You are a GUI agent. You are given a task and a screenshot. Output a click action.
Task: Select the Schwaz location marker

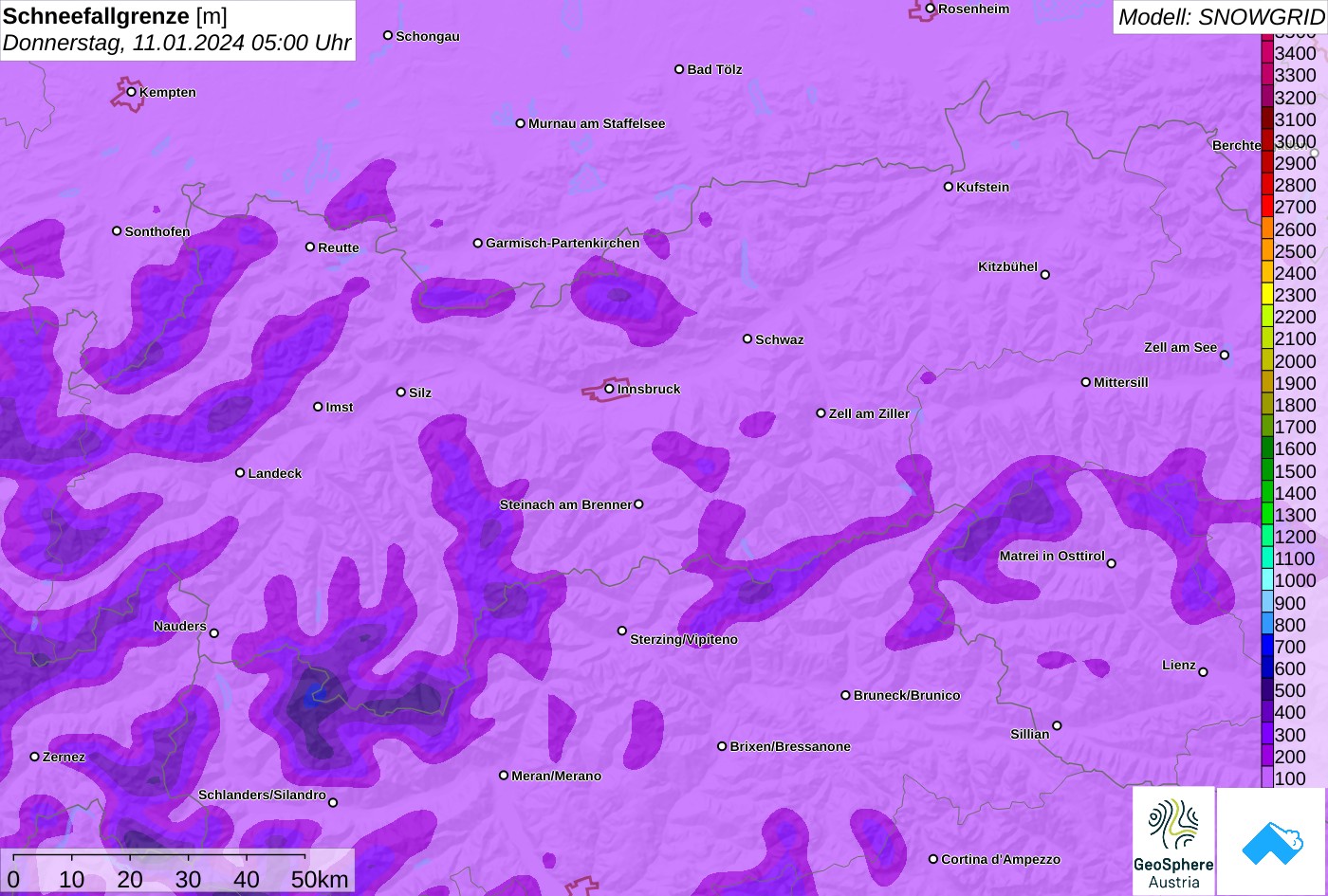click(747, 338)
